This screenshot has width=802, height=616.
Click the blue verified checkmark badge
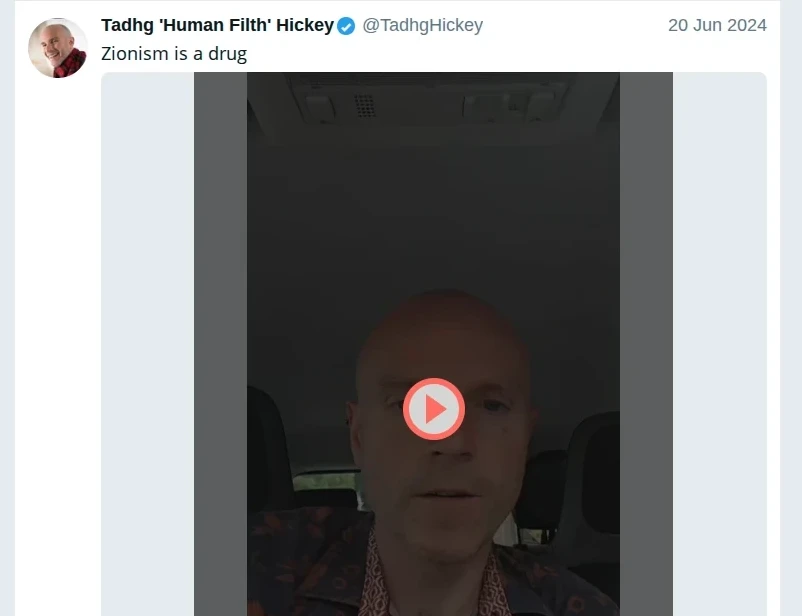346,26
